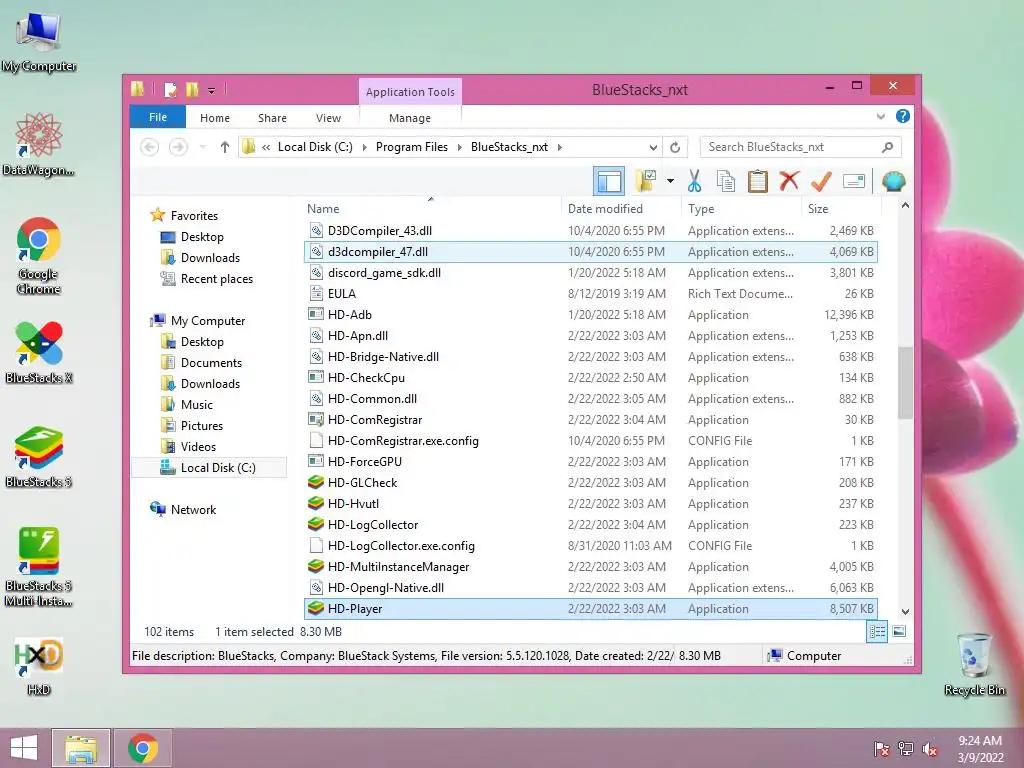This screenshot has width=1024, height=768.
Task: Open the recent locations dropdown arrow
Action: (x=202, y=148)
